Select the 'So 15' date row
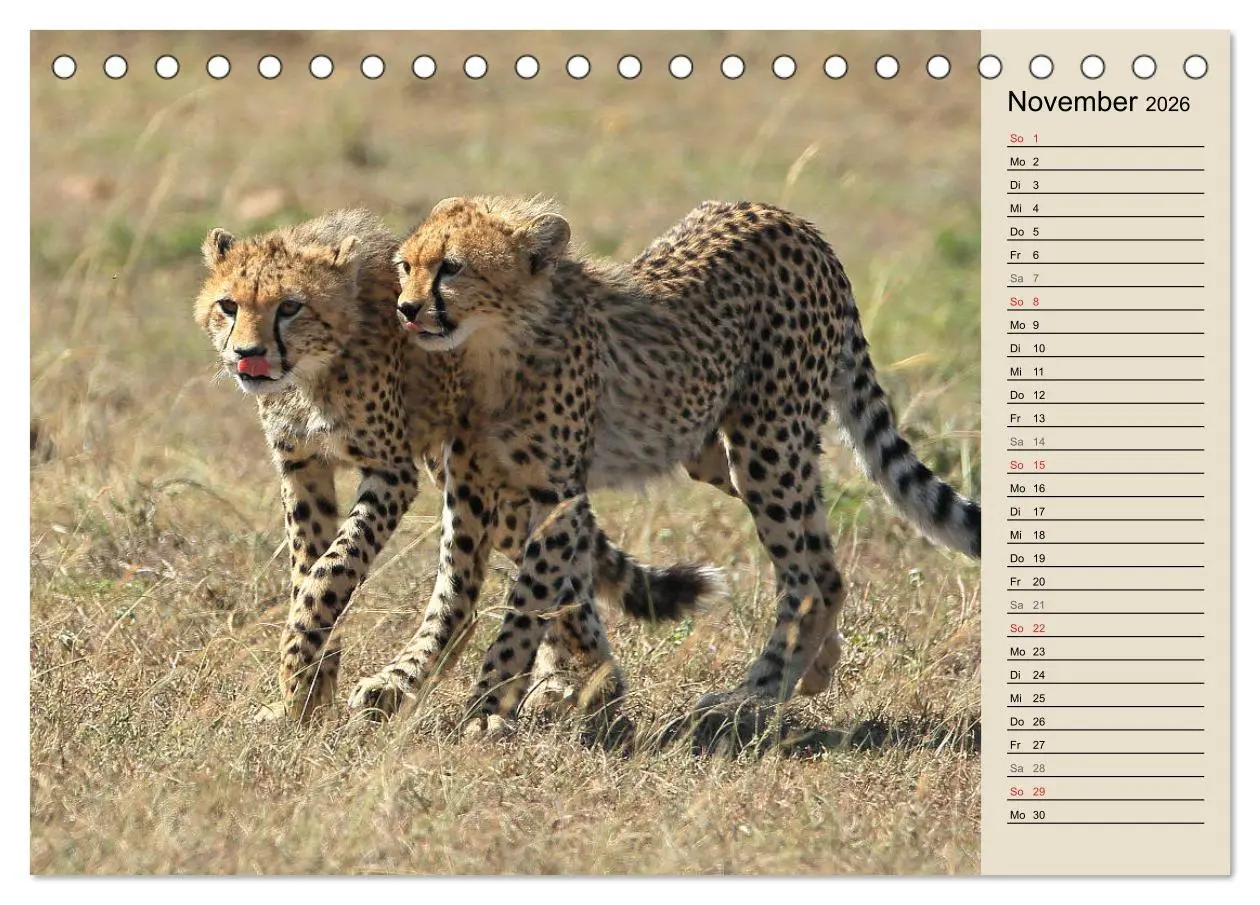The width and height of the screenshot is (1260, 905). (x=1105, y=465)
